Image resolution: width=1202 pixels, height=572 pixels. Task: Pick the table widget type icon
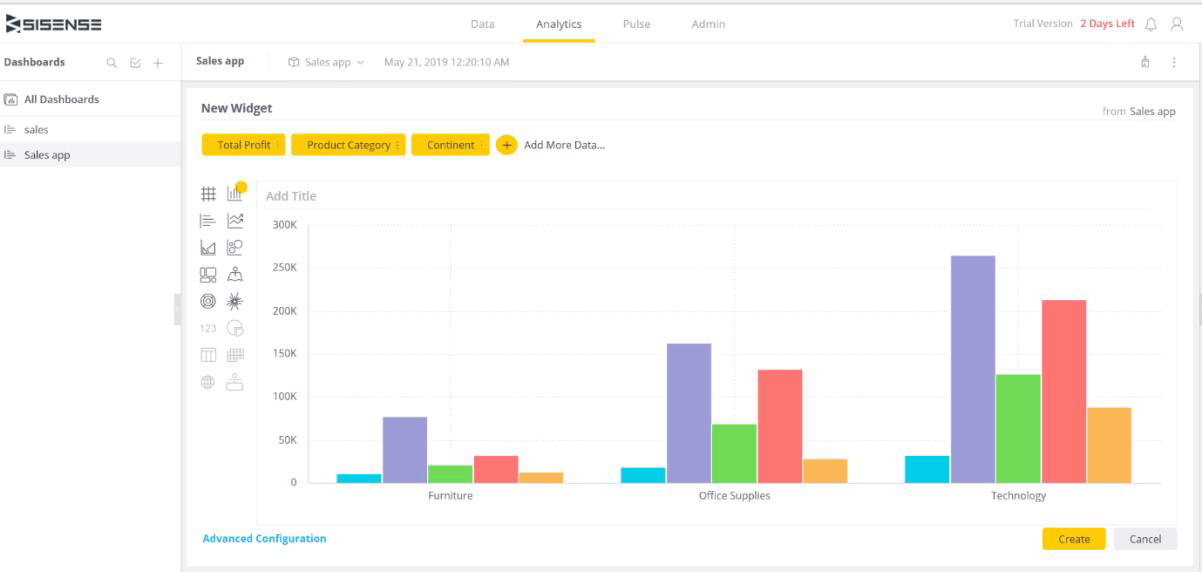[209, 355]
